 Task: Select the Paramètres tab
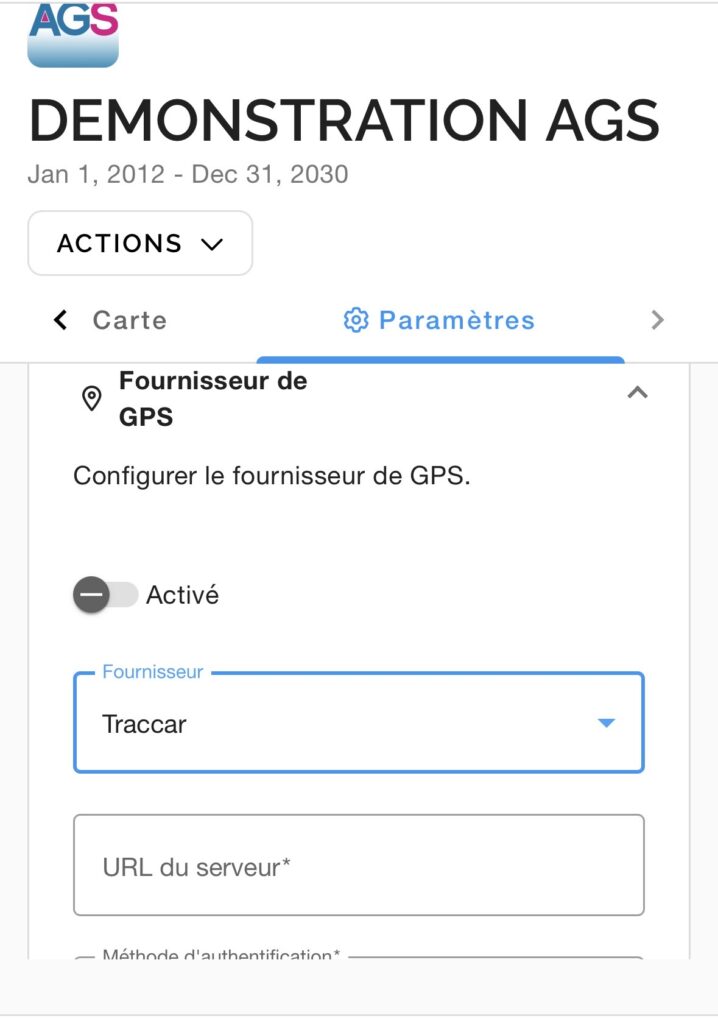click(x=456, y=320)
